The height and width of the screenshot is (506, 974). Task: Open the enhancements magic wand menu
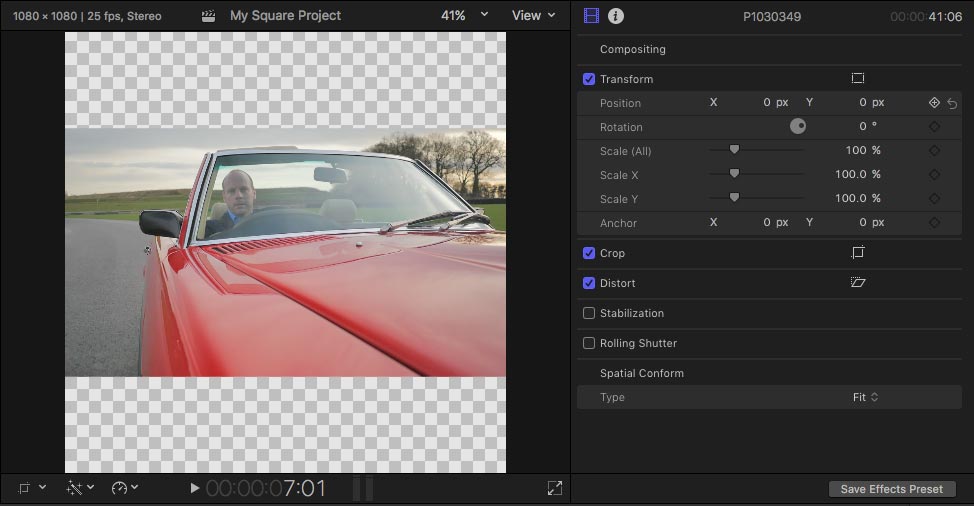[80, 488]
